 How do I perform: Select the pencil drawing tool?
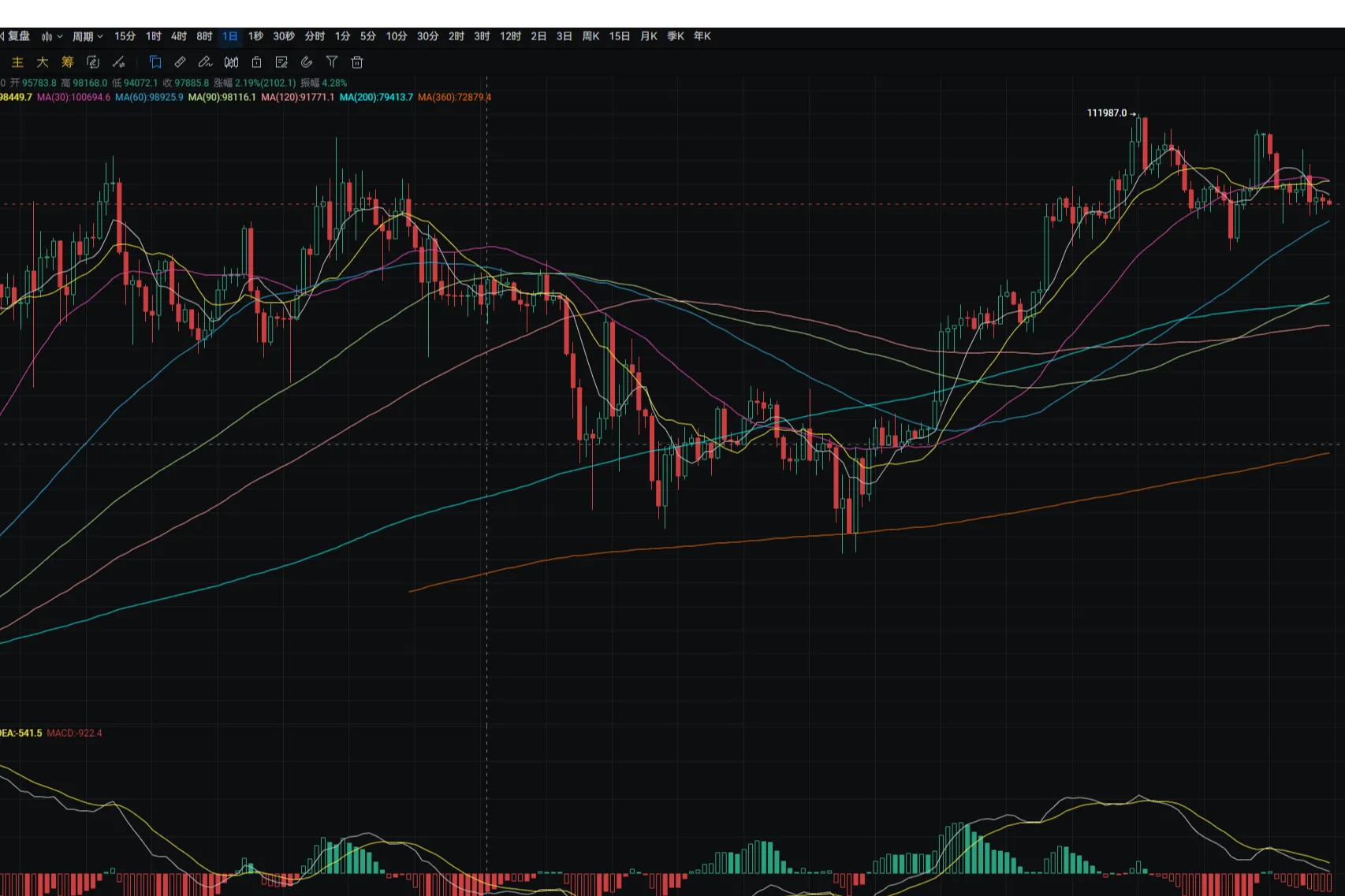point(205,62)
